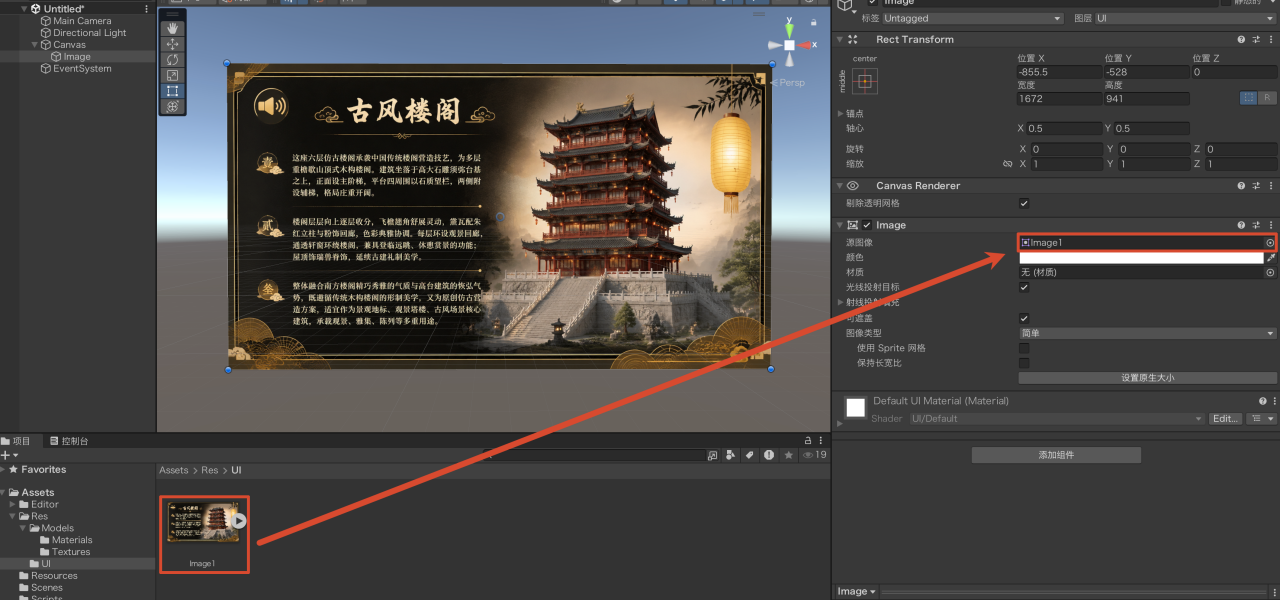Click the scene orientation gizmo center cube
The width and height of the screenshot is (1280, 600).
click(789, 45)
